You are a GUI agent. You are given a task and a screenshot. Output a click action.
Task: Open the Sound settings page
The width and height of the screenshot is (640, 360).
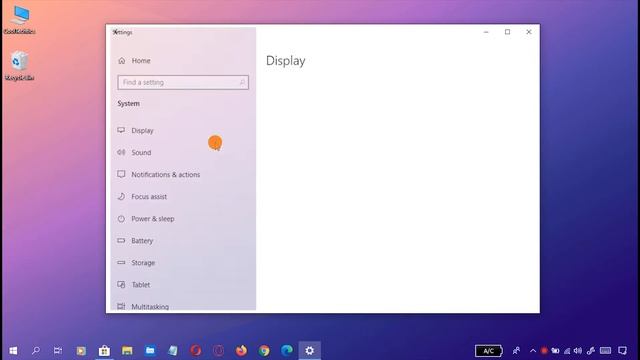pos(183,152)
